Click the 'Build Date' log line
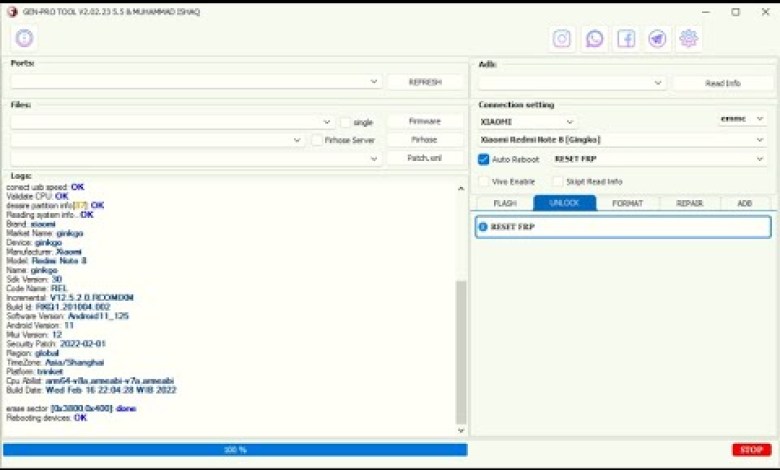The width and height of the screenshot is (780, 470). click(91, 390)
